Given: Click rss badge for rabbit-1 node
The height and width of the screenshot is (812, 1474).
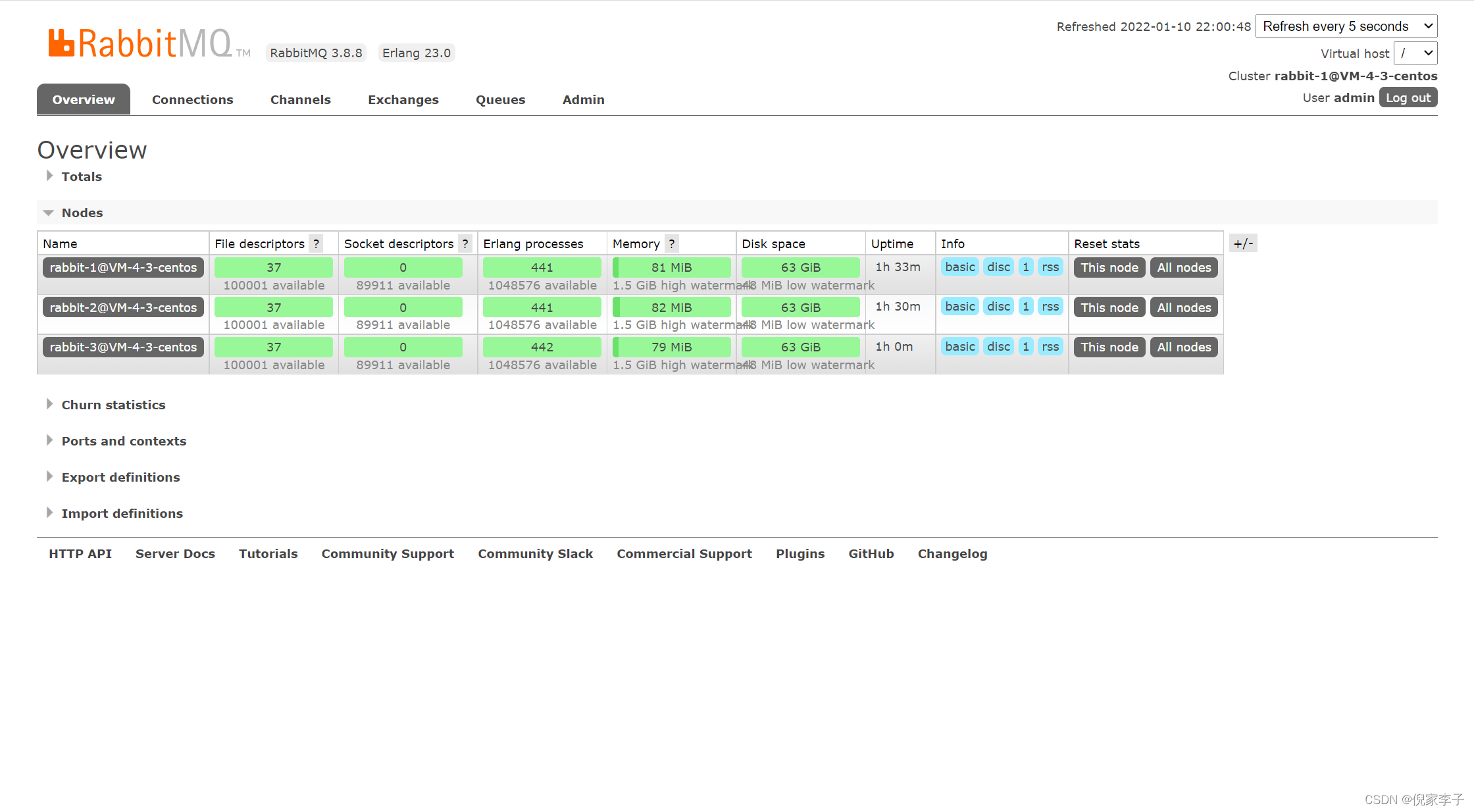Looking at the screenshot, I should coord(1050,267).
